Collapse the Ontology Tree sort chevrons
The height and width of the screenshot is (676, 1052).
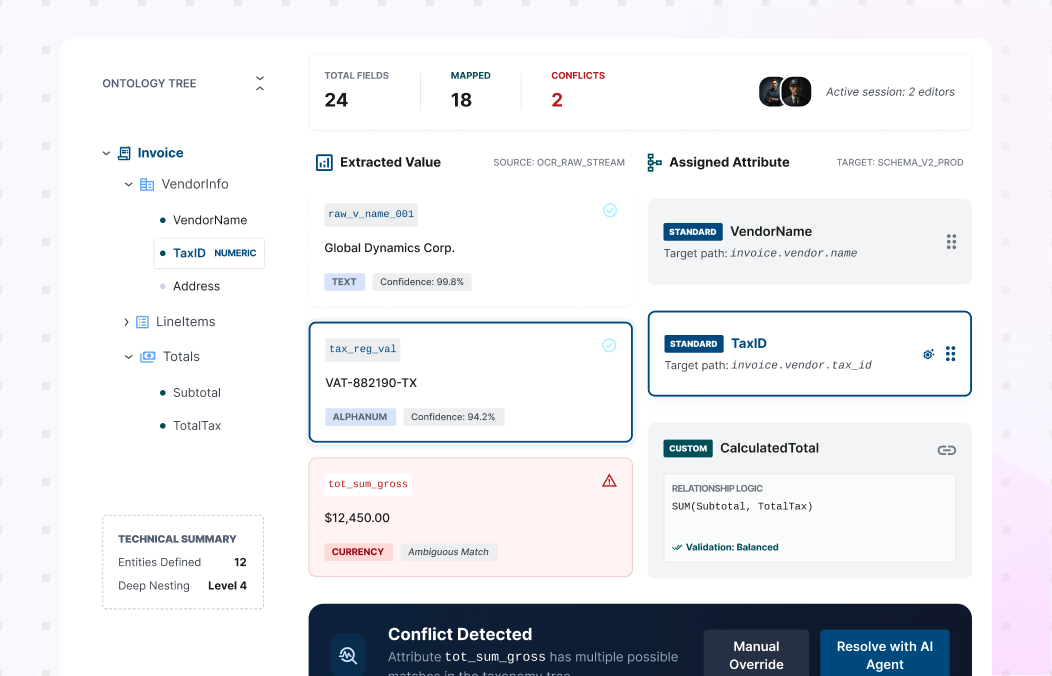260,83
